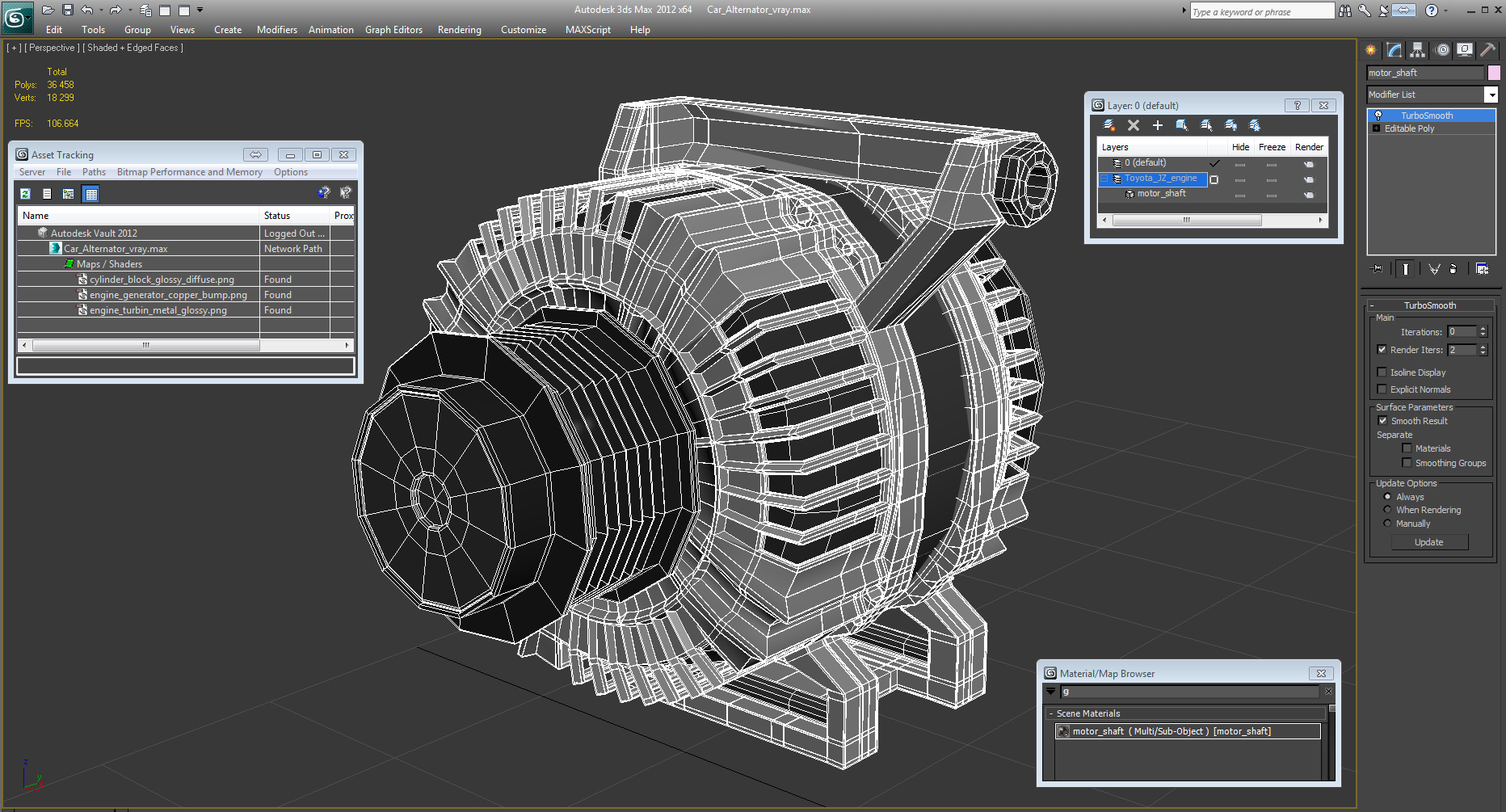1506x812 pixels.
Task: Click Pin Stack icon below modifier stack
Action: (x=1378, y=269)
